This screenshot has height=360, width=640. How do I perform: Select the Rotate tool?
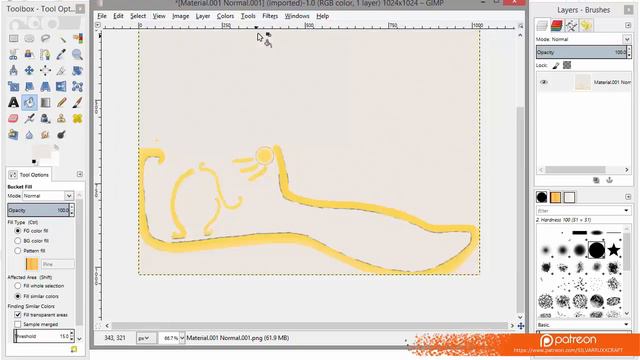coord(78,71)
